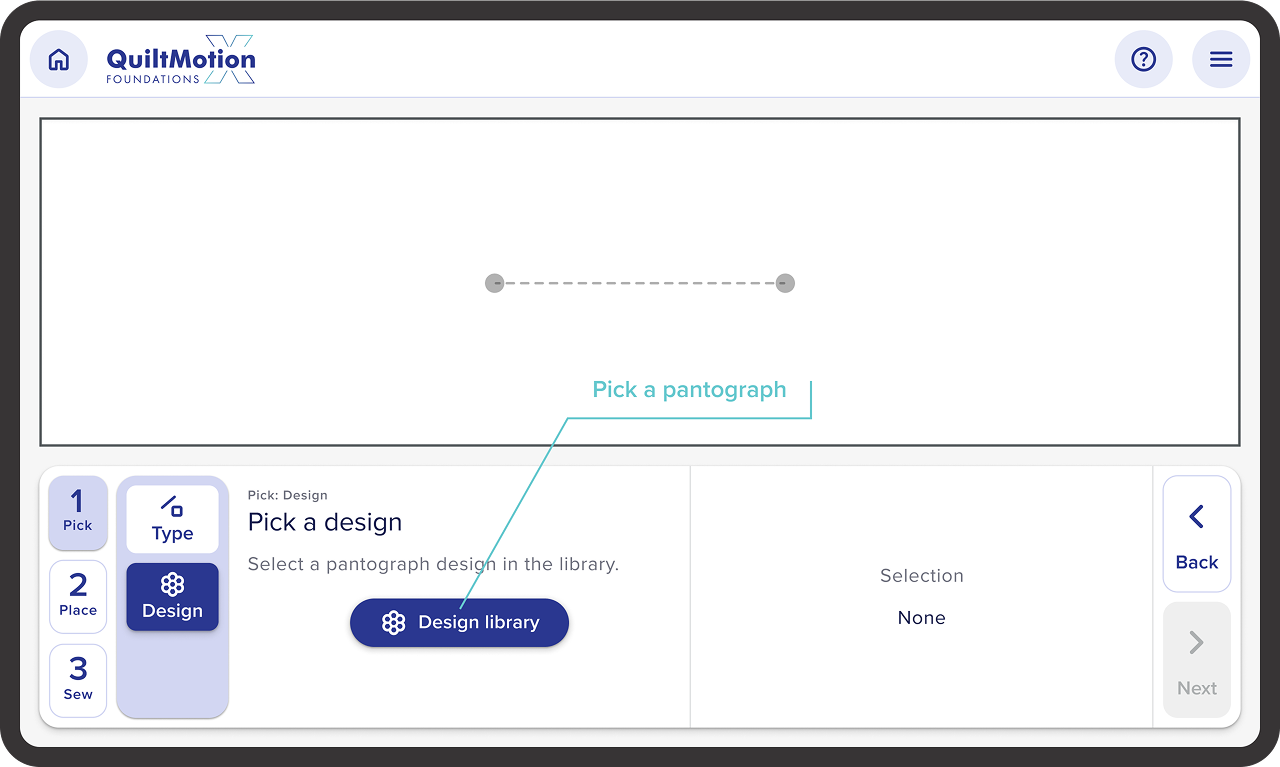Click the QuiltMotion Foundations logo

pyautogui.click(x=181, y=62)
